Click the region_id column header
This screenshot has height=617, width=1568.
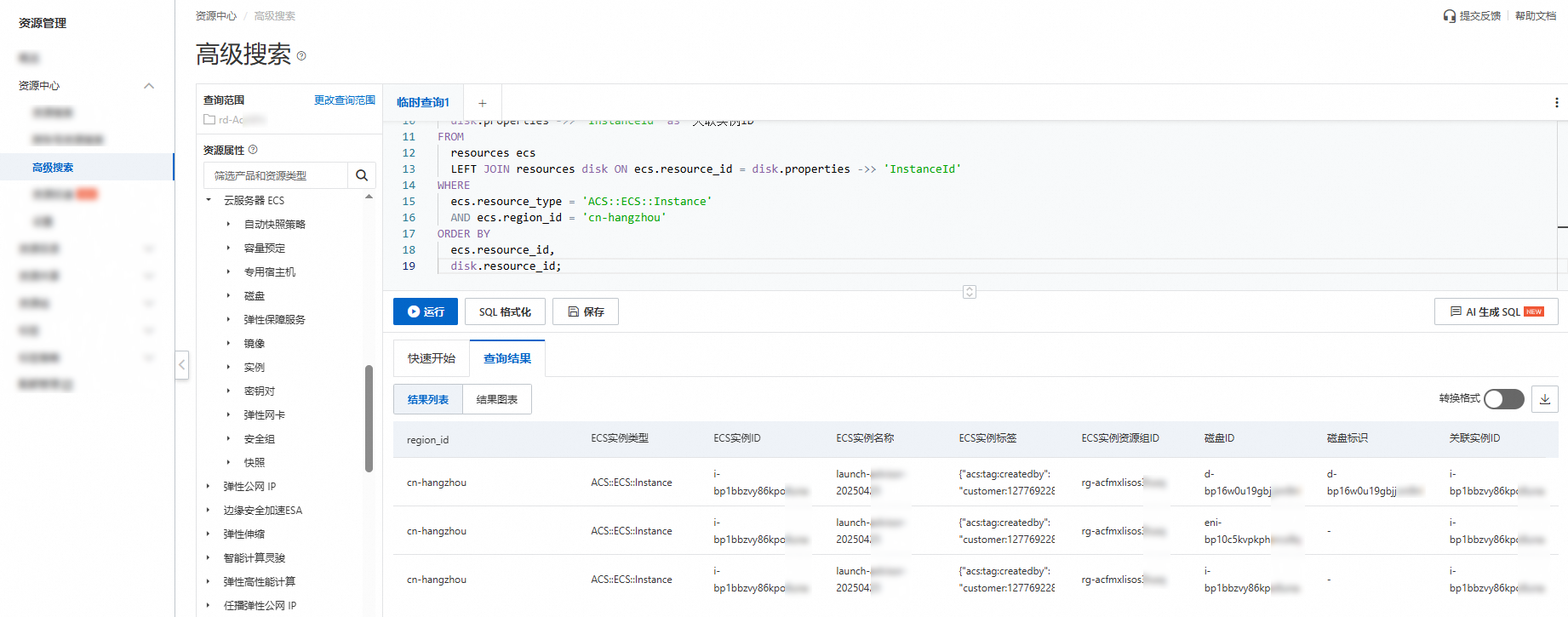coord(427,440)
